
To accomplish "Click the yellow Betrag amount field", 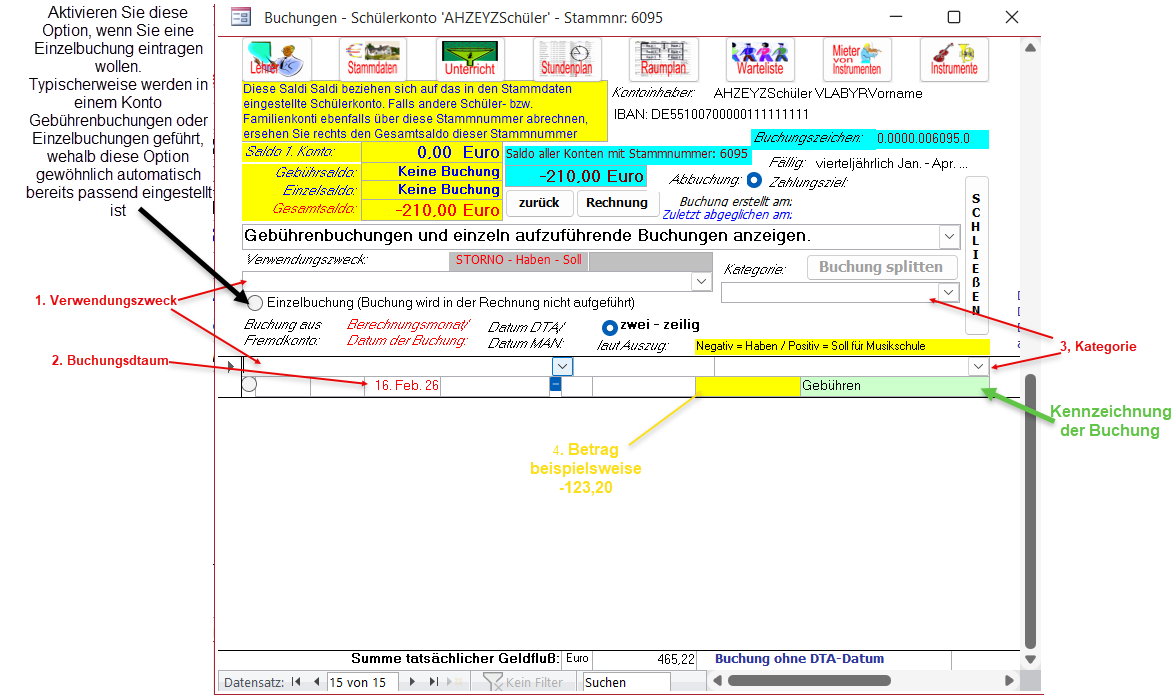I will click(x=746, y=386).
